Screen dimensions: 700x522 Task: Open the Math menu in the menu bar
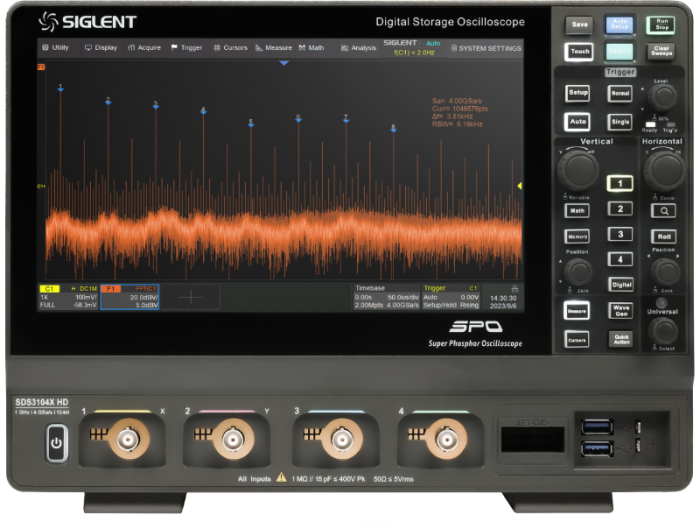[312, 48]
